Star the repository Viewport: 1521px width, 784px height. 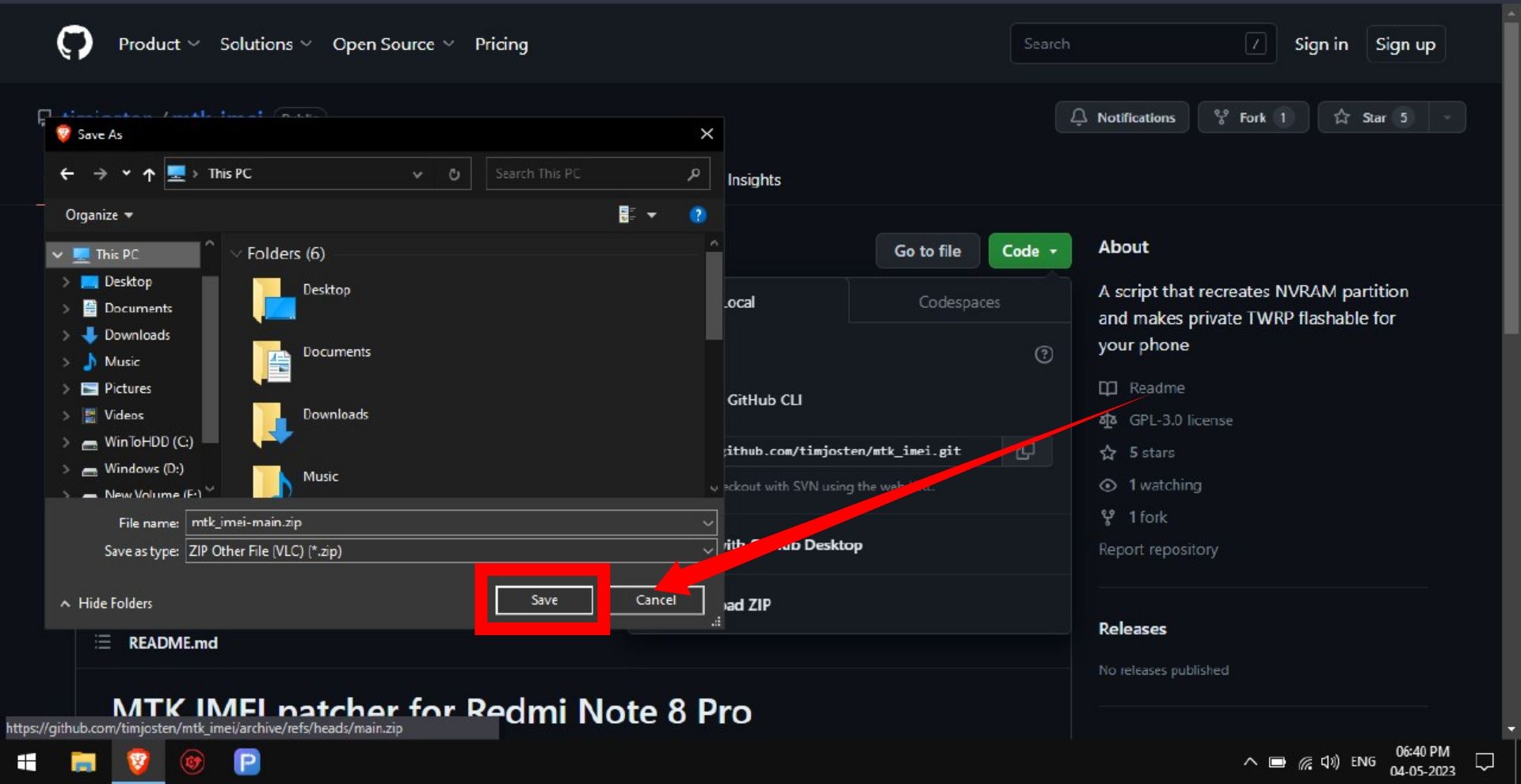[1373, 117]
